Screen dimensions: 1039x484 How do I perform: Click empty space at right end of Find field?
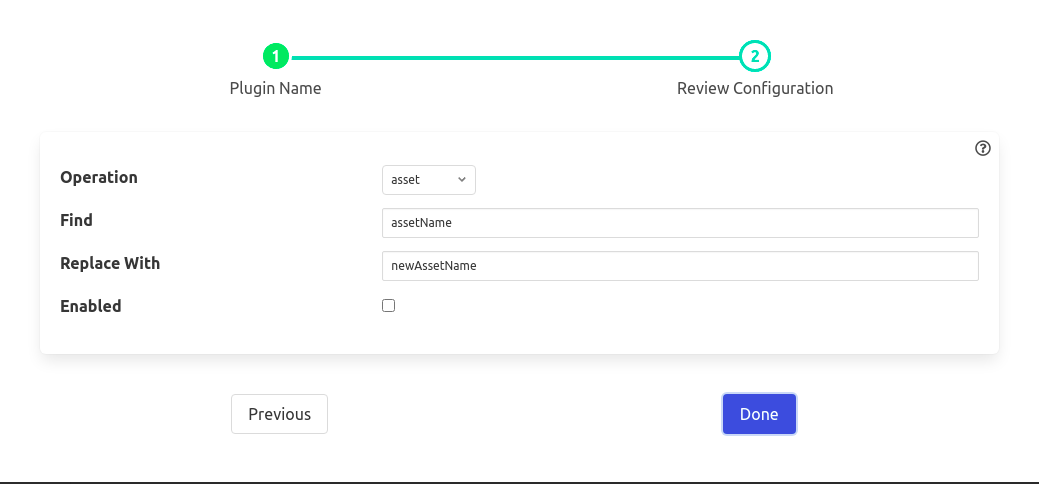click(x=940, y=223)
